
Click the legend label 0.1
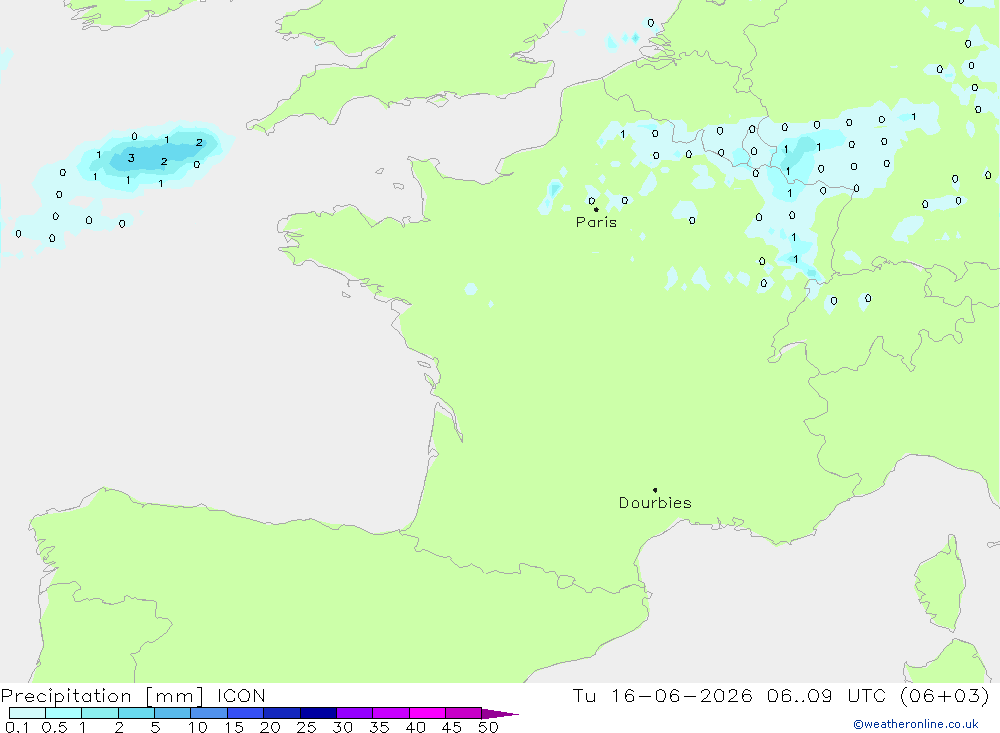click(17, 727)
